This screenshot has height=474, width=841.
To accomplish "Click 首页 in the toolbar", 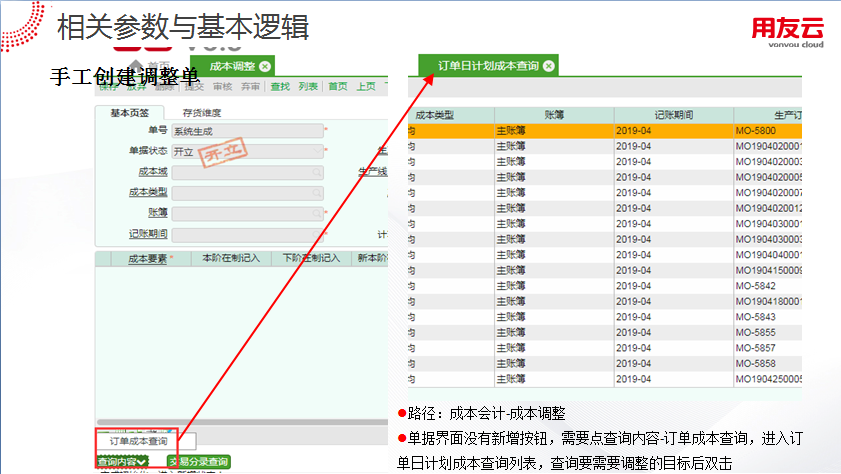I will pos(338,87).
